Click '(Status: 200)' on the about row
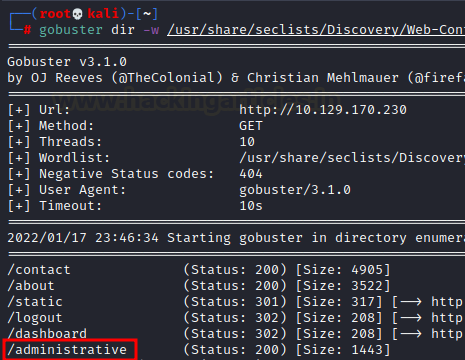This screenshot has height=360, width=465. [235, 286]
